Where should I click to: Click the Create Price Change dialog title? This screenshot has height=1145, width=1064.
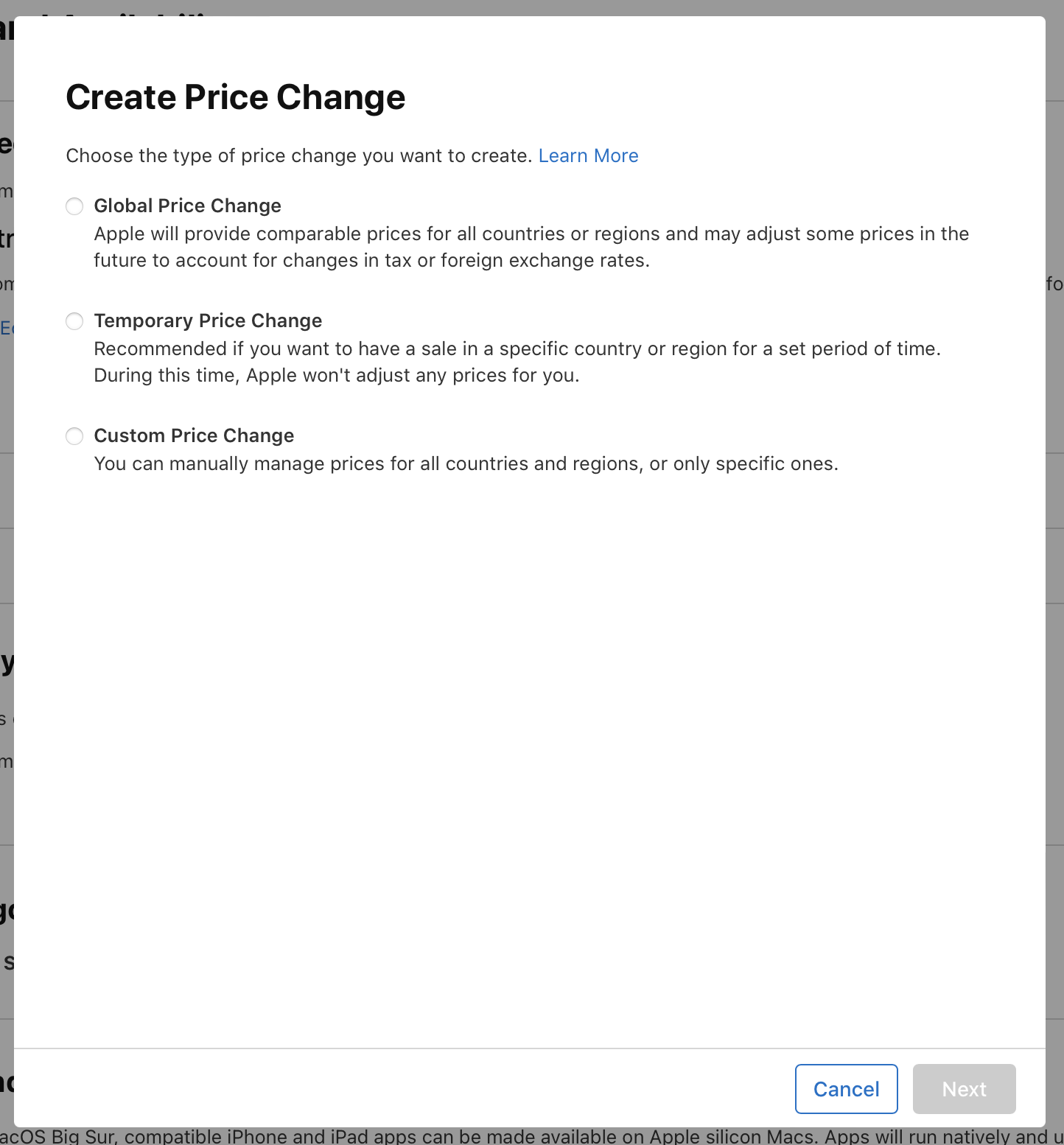tap(236, 97)
